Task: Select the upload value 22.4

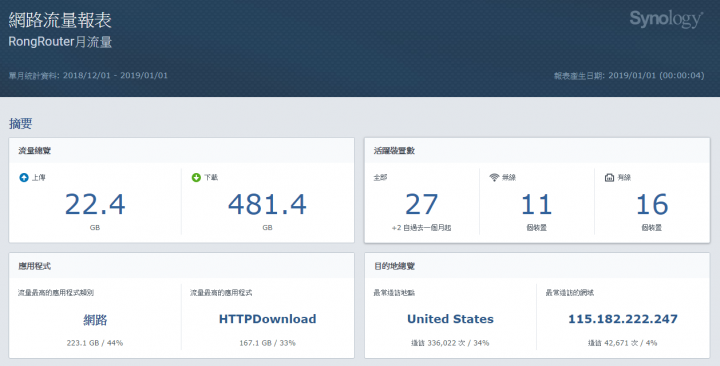Action: (95, 204)
